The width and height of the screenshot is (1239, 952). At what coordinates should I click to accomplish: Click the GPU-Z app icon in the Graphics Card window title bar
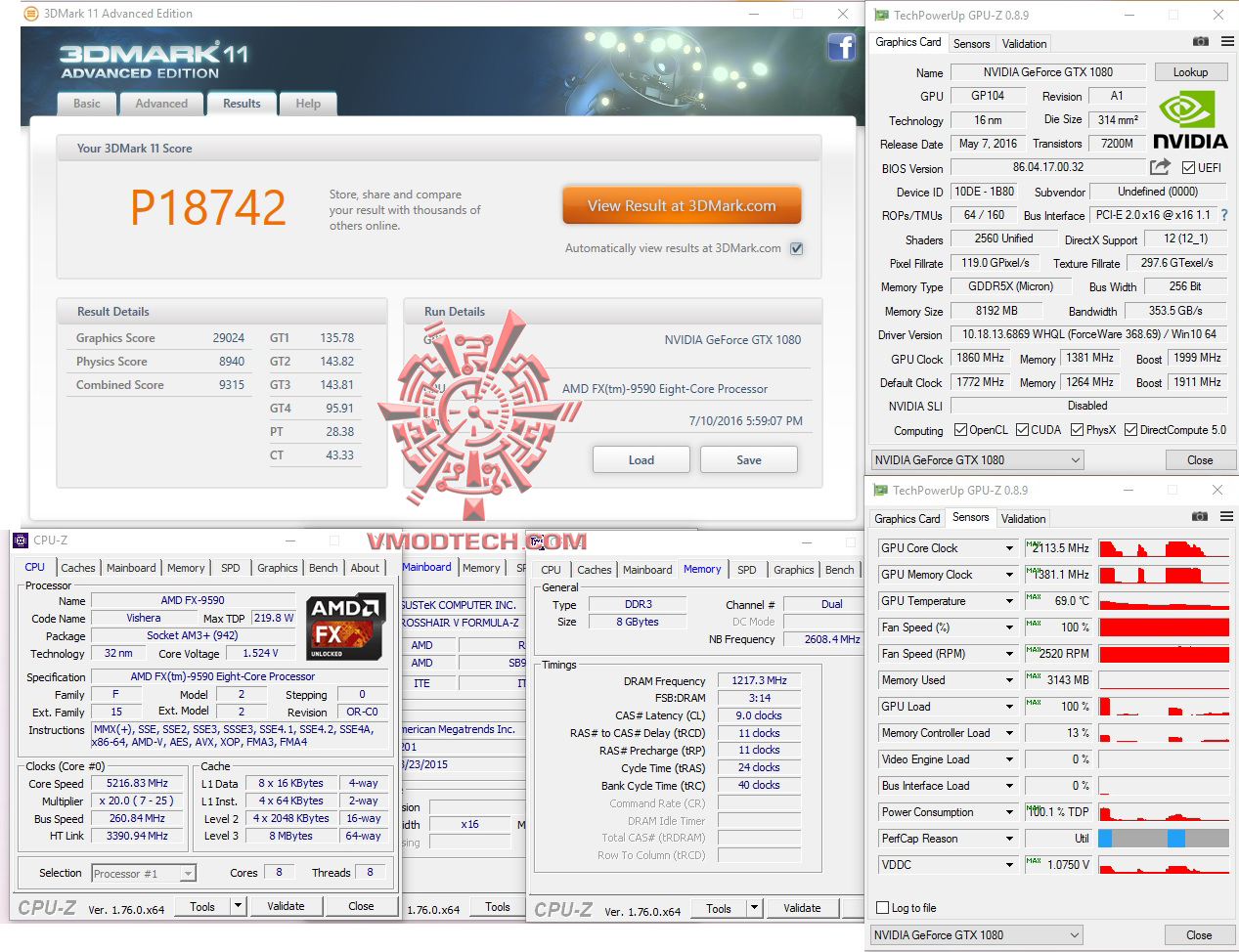[x=880, y=16]
